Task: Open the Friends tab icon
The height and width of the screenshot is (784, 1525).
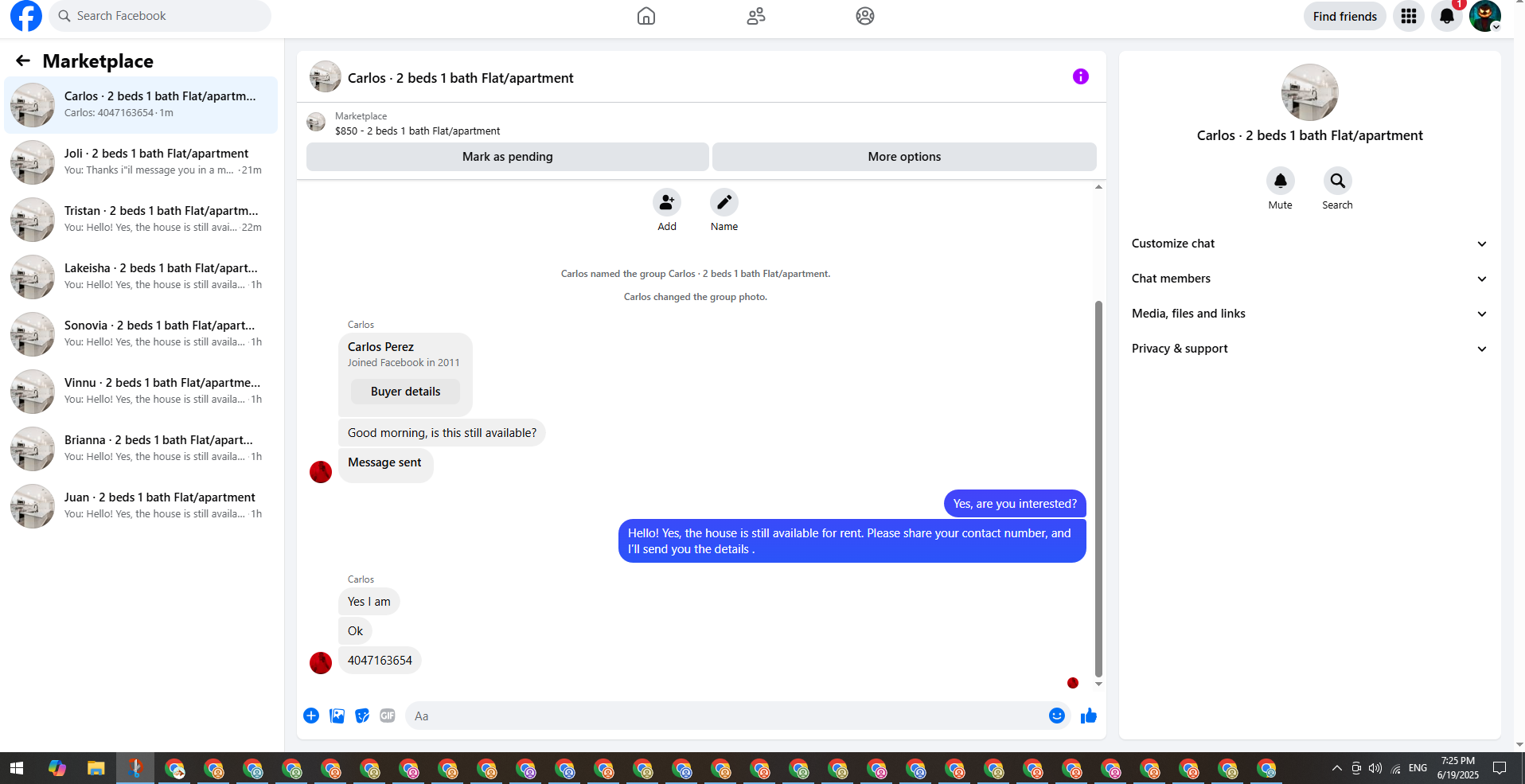Action: click(x=756, y=16)
